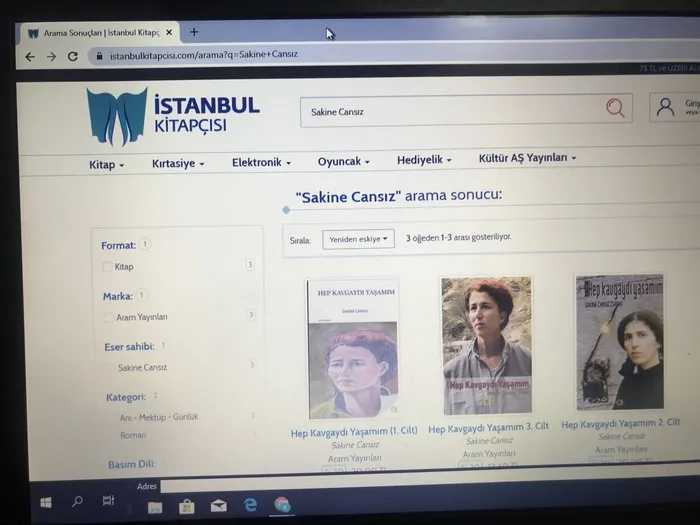Click Hep Kavgaydı Yaşamım 2. Cilt title link
Screen dimensions: 700x525
coord(621,423)
